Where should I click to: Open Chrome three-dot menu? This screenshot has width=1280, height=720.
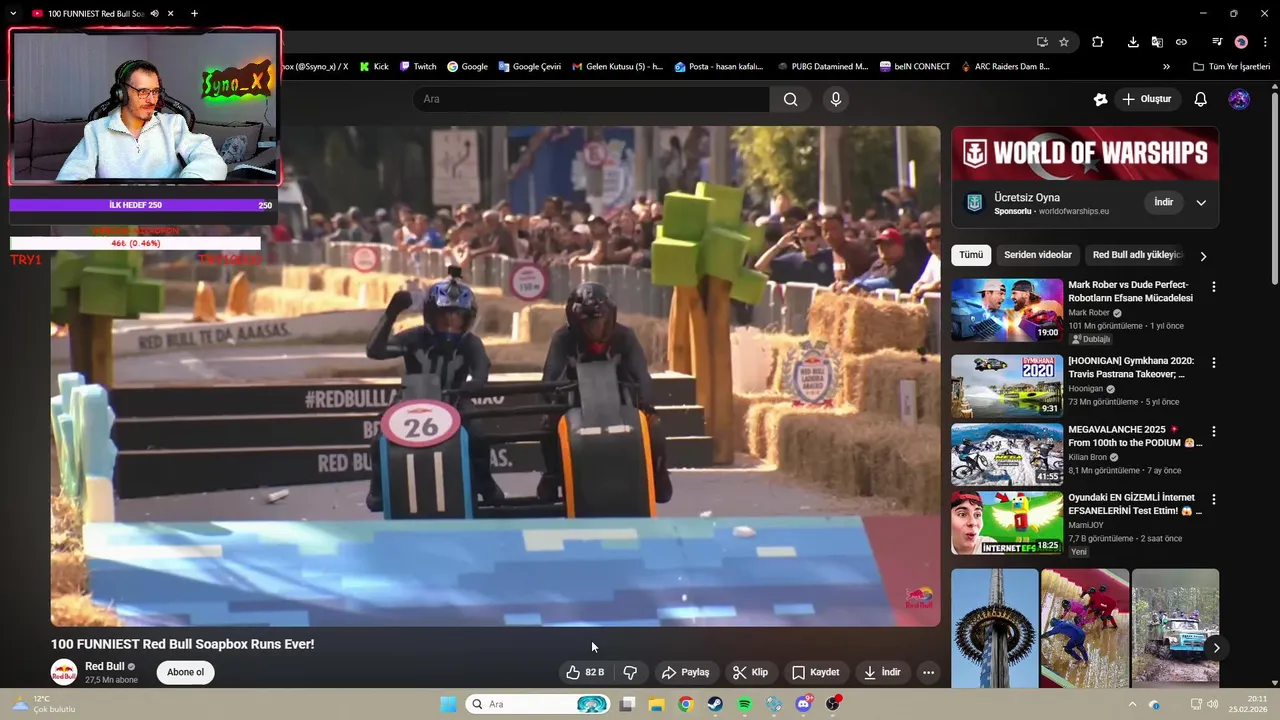pos(1265,42)
